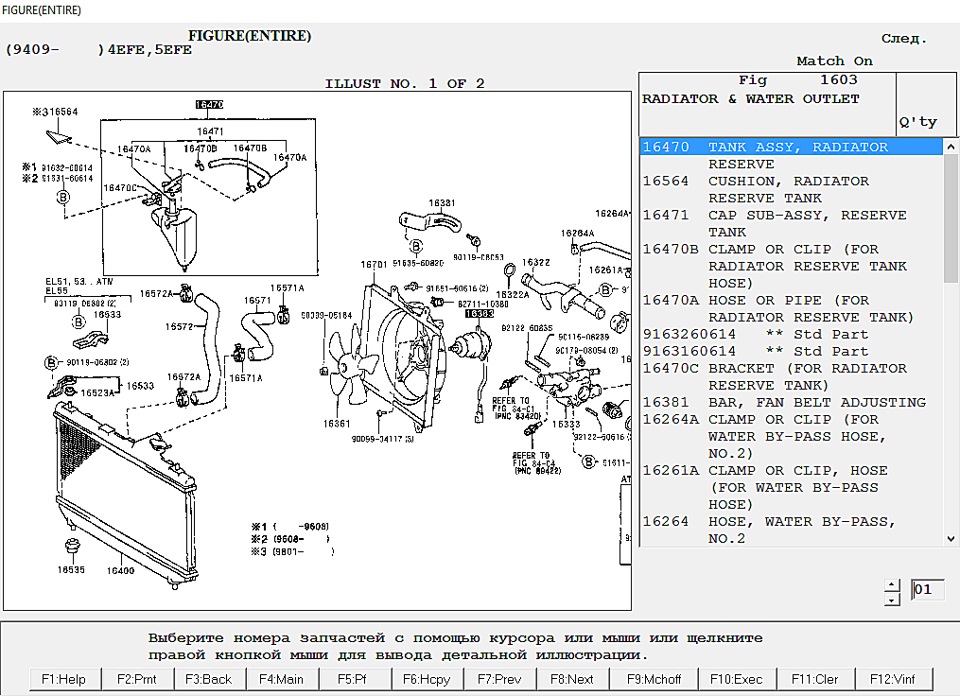The image size is (960, 696).
Task: Select 16470C BRACKET row
Action: click(791, 376)
